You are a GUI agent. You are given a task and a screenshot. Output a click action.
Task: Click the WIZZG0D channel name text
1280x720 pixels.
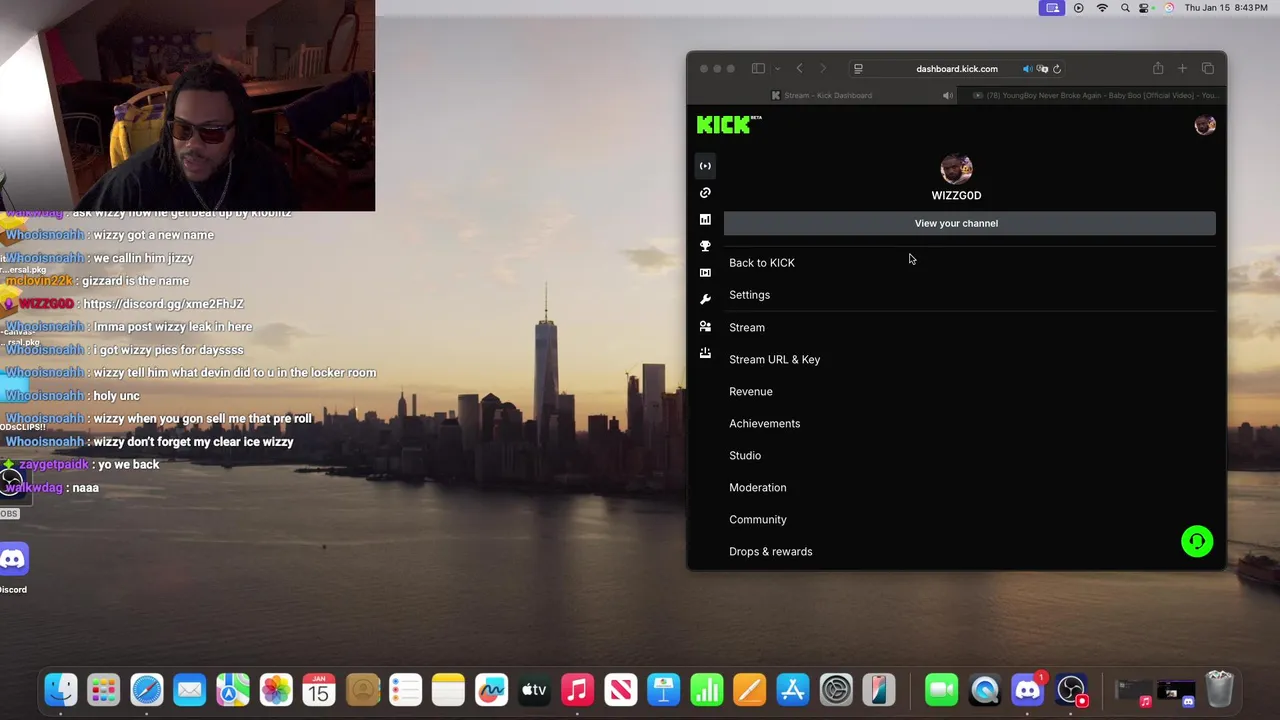click(956, 196)
